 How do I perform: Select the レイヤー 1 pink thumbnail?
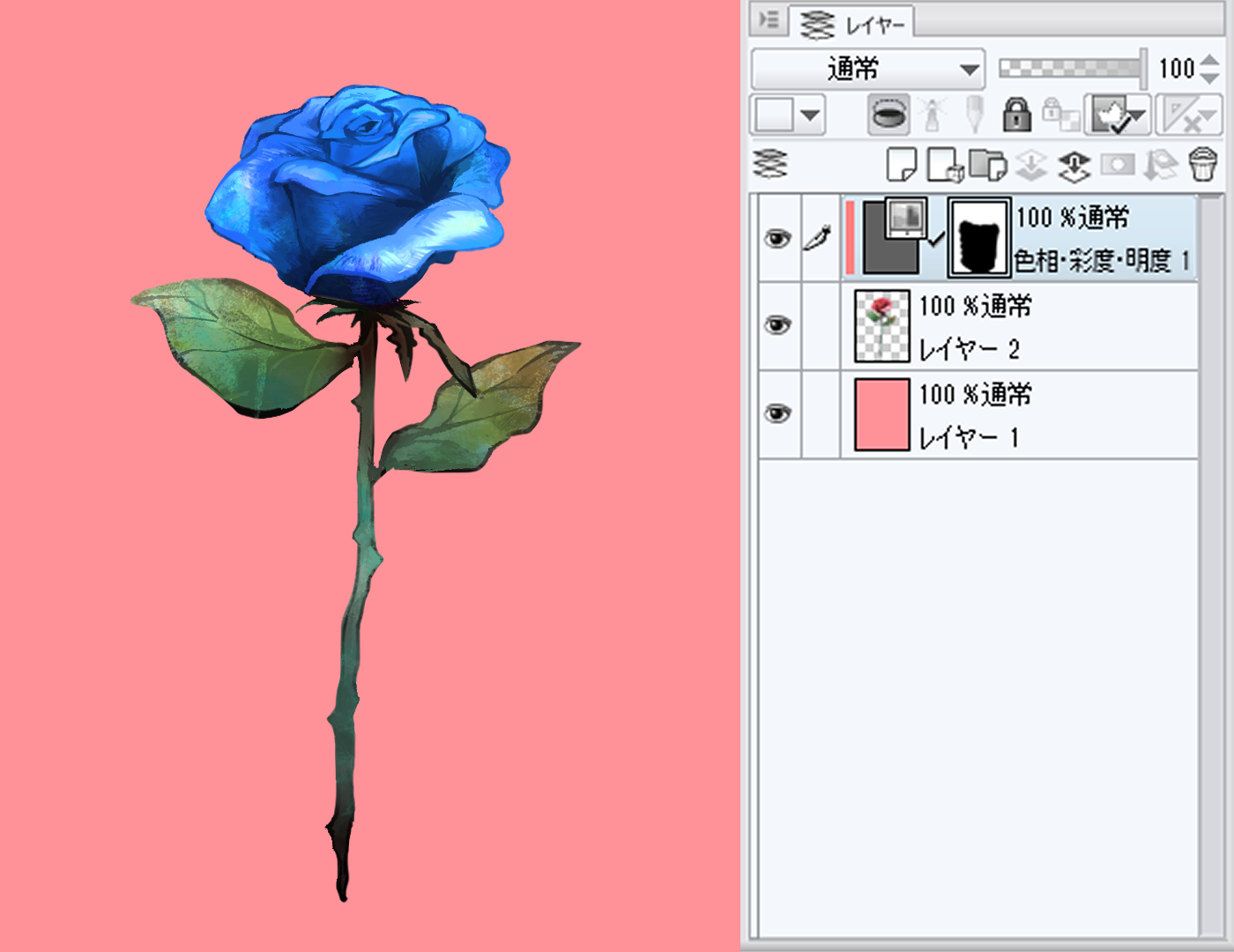tap(882, 414)
